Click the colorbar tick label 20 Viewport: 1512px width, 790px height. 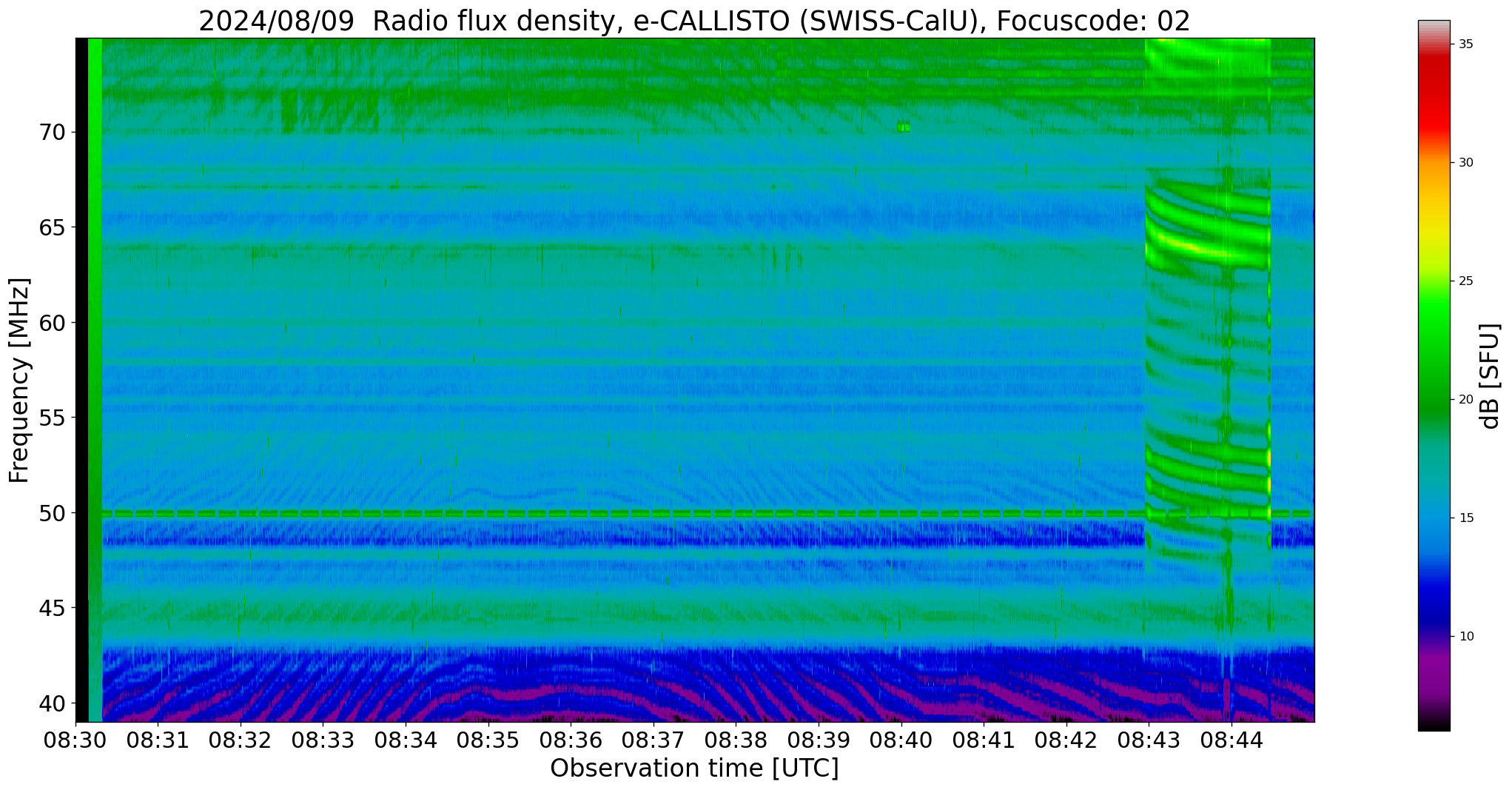pos(1465,400)
